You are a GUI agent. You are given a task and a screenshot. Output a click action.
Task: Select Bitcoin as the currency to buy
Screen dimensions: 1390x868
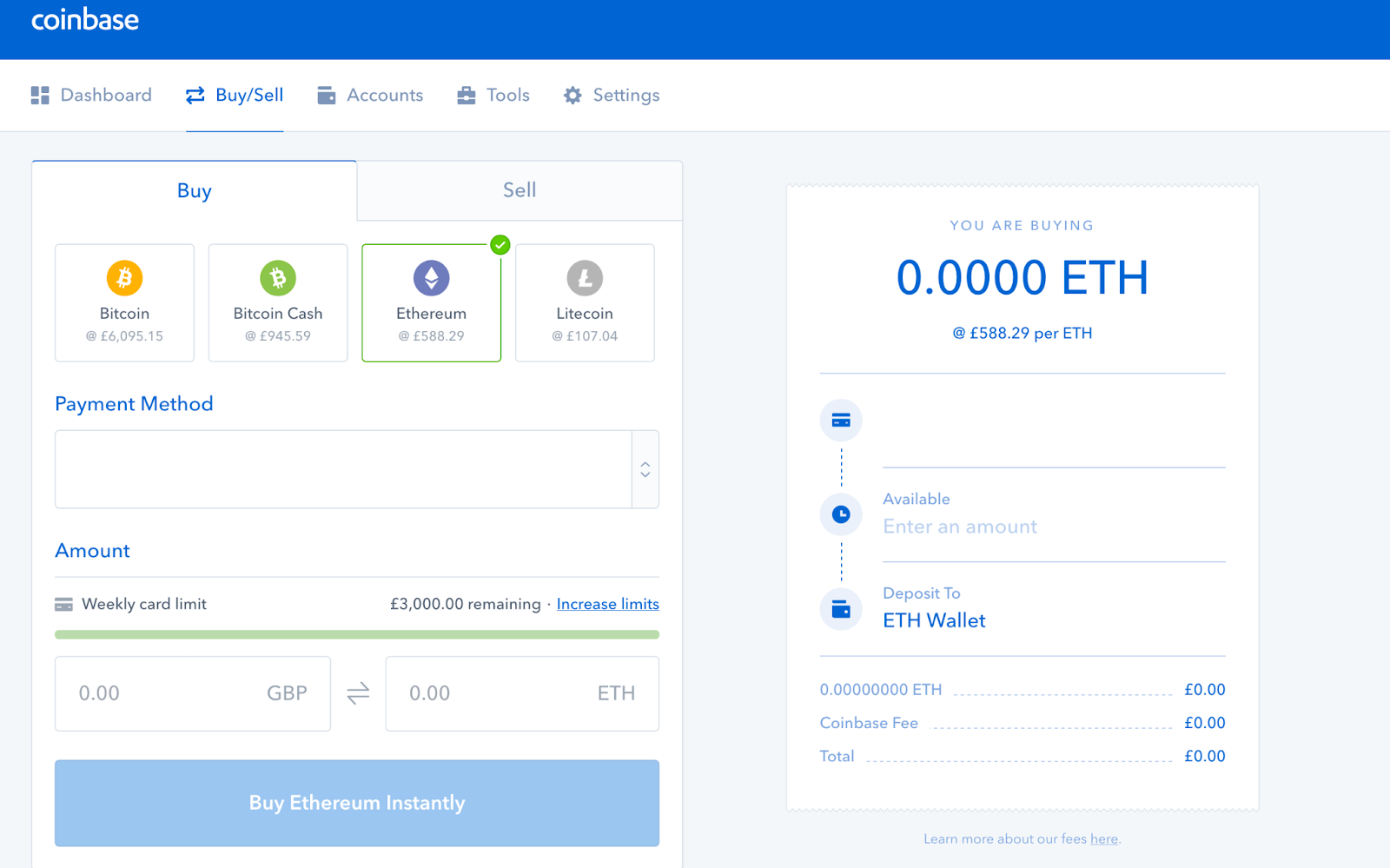[124, 302]
